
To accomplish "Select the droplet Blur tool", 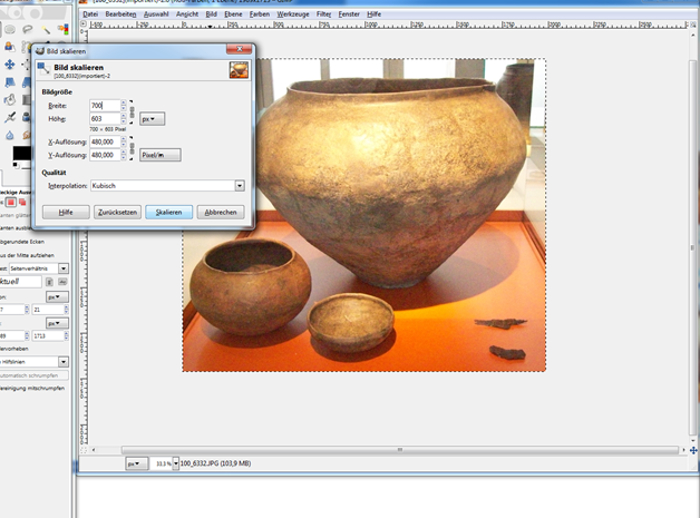I will (x=10, y=135).
